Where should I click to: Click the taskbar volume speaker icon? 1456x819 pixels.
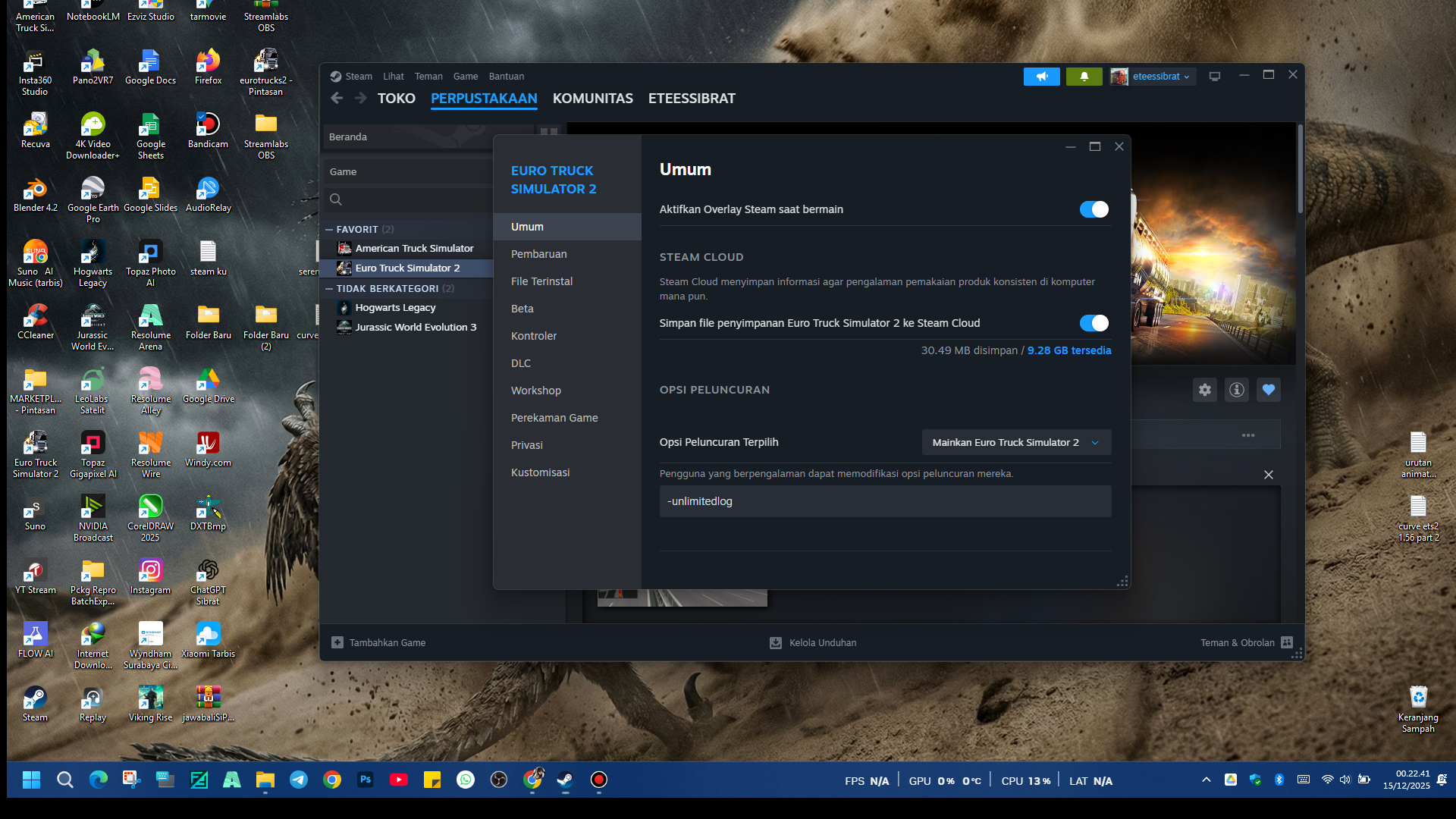coord(1345,780)
